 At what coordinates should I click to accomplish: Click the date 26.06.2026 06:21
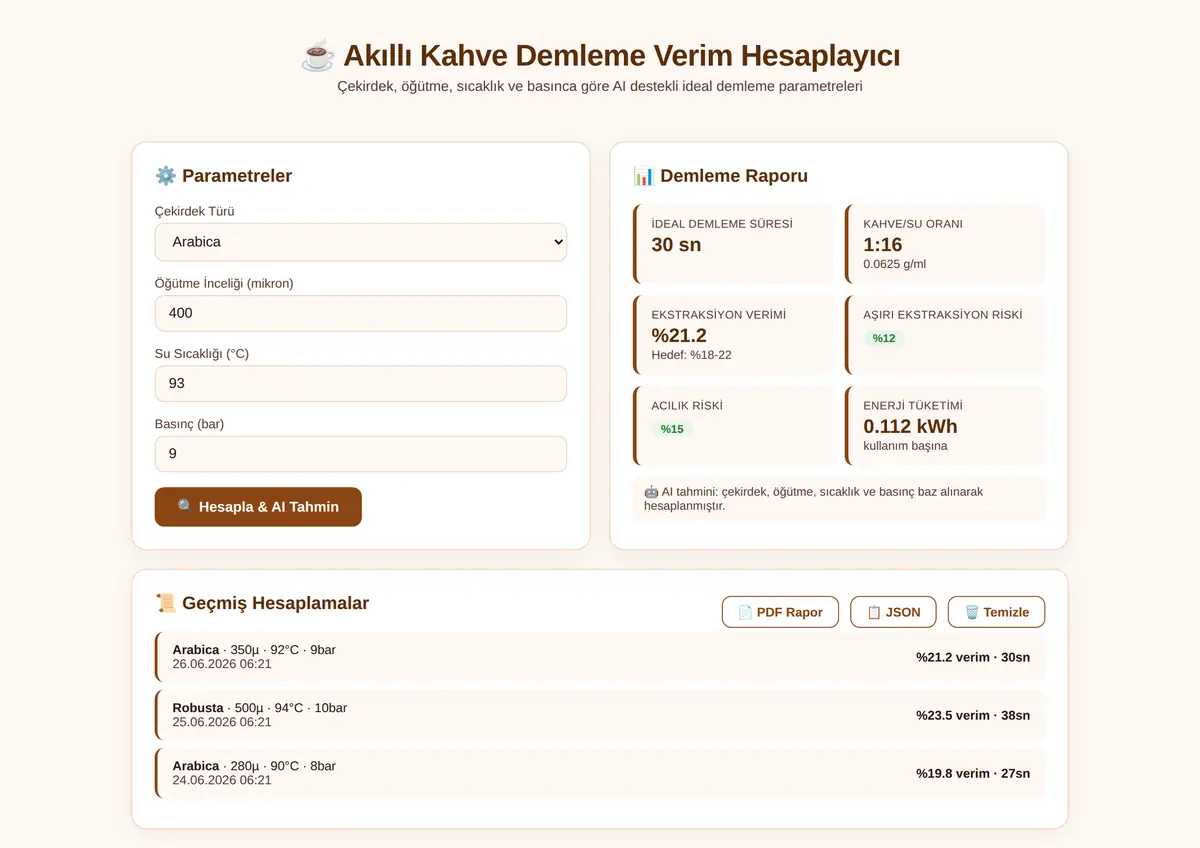[x=222, y=664]
